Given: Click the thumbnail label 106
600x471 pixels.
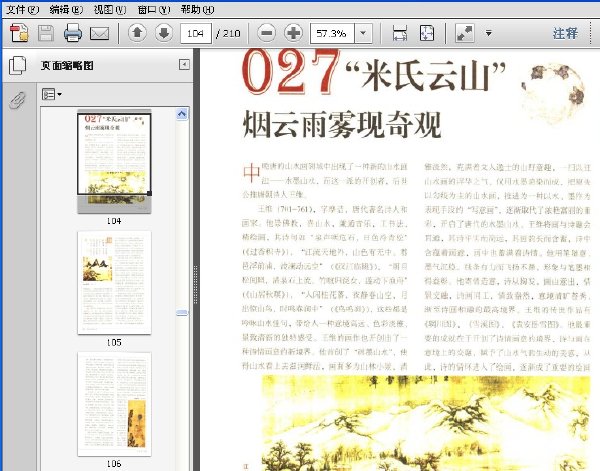Looking at the screenshot, I should [114, 464].
